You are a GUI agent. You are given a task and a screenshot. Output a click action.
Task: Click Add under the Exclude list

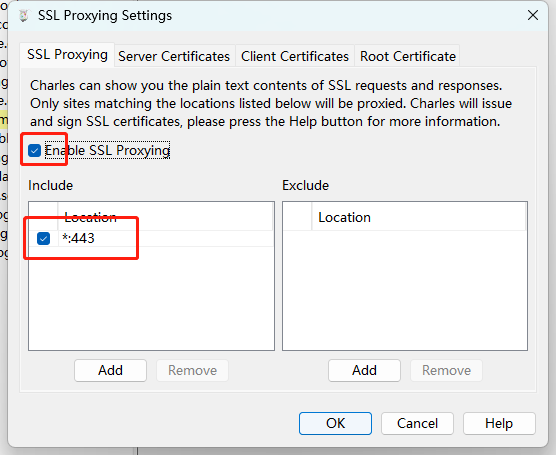364,370
